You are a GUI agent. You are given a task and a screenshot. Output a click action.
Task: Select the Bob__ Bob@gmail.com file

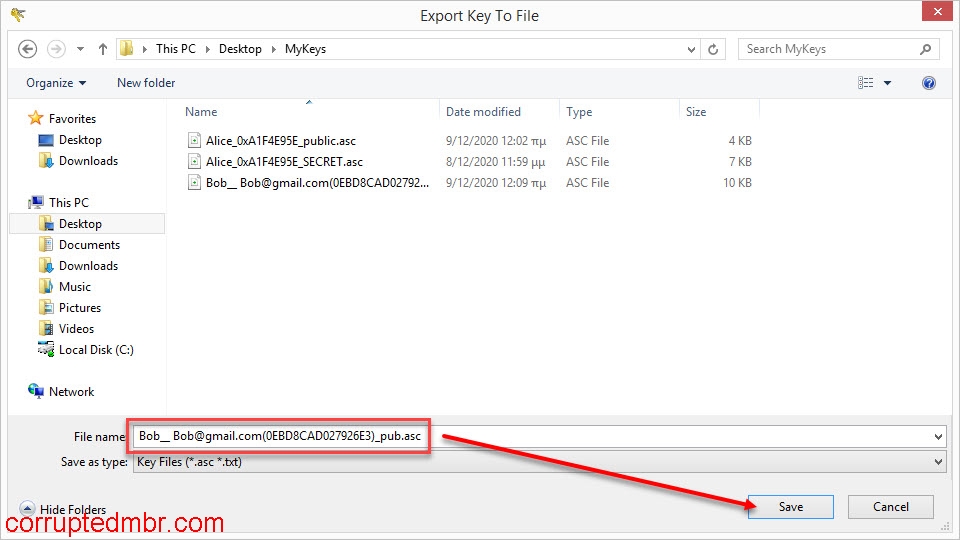pyautogui.click(x=317, y=182)
